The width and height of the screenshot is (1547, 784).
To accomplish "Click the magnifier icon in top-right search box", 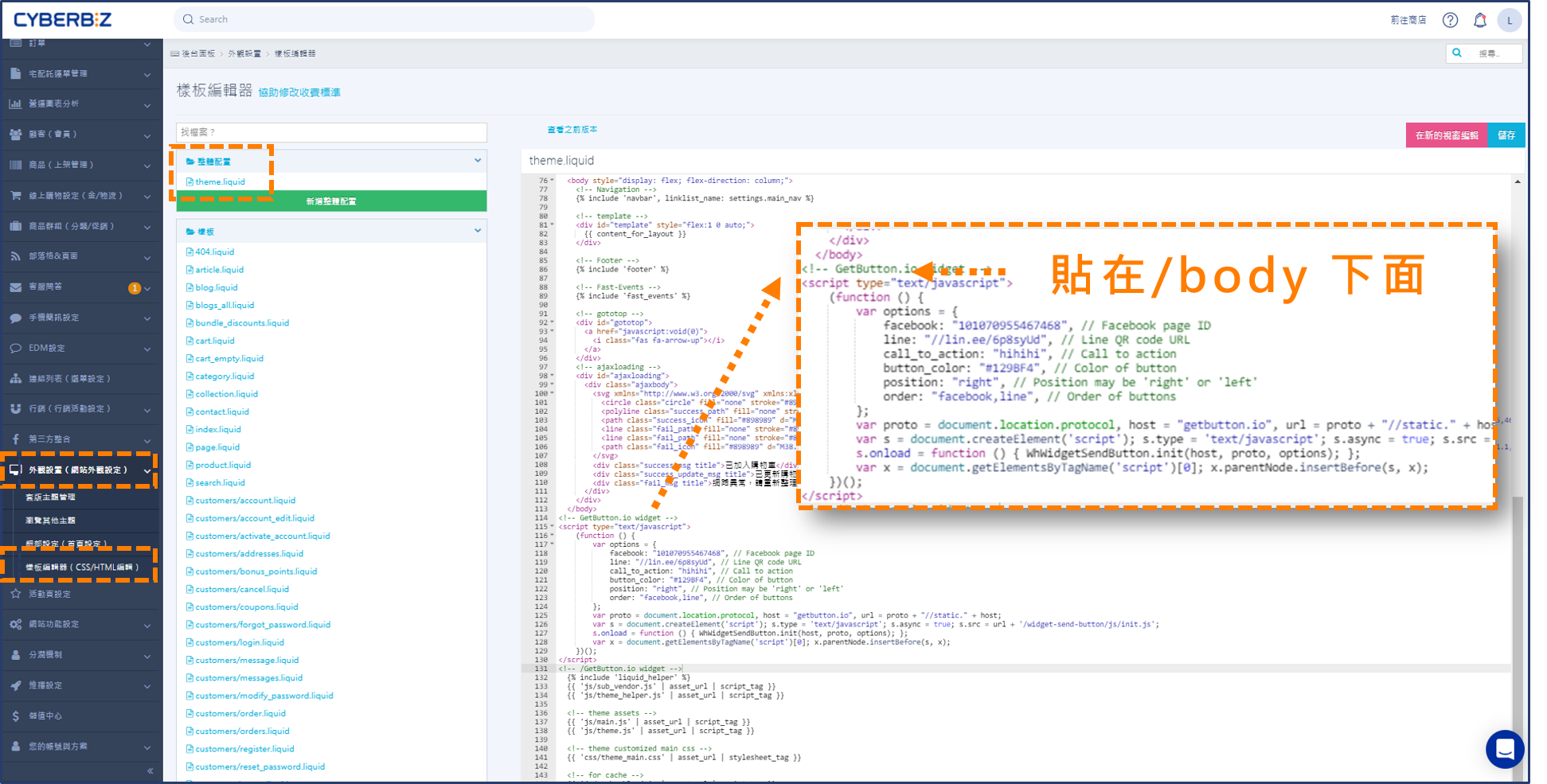I will 1457,53.
